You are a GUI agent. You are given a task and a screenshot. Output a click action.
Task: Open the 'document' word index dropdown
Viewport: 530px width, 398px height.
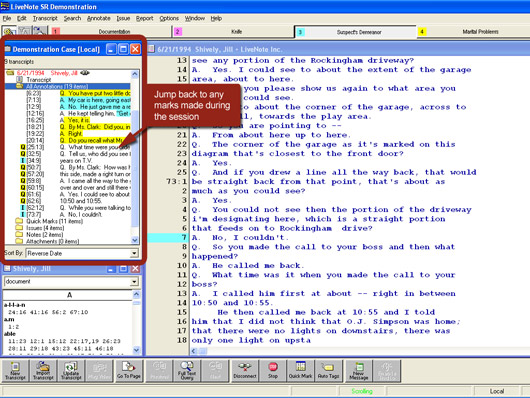[x=134, y=281]
